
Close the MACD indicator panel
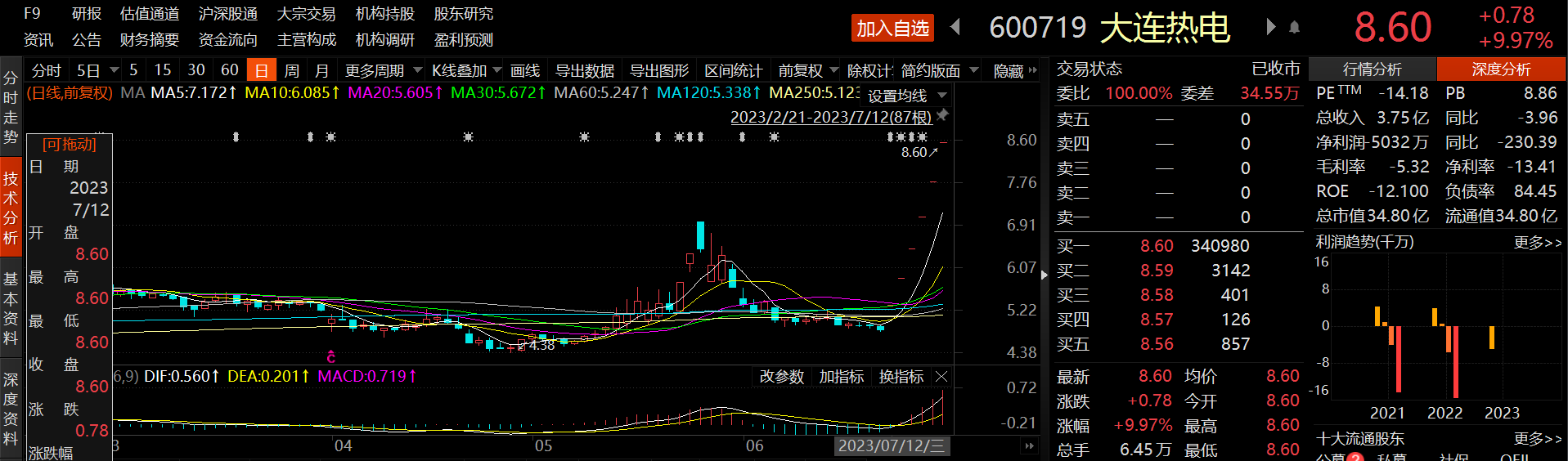click(941, 377)
